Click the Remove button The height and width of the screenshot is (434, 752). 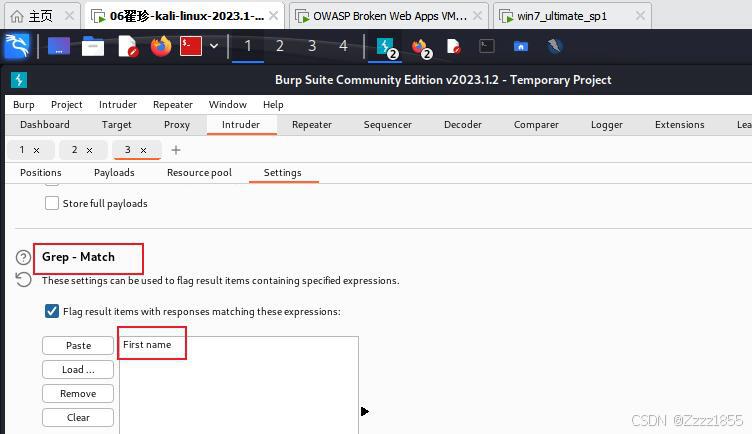coord(78,393)
